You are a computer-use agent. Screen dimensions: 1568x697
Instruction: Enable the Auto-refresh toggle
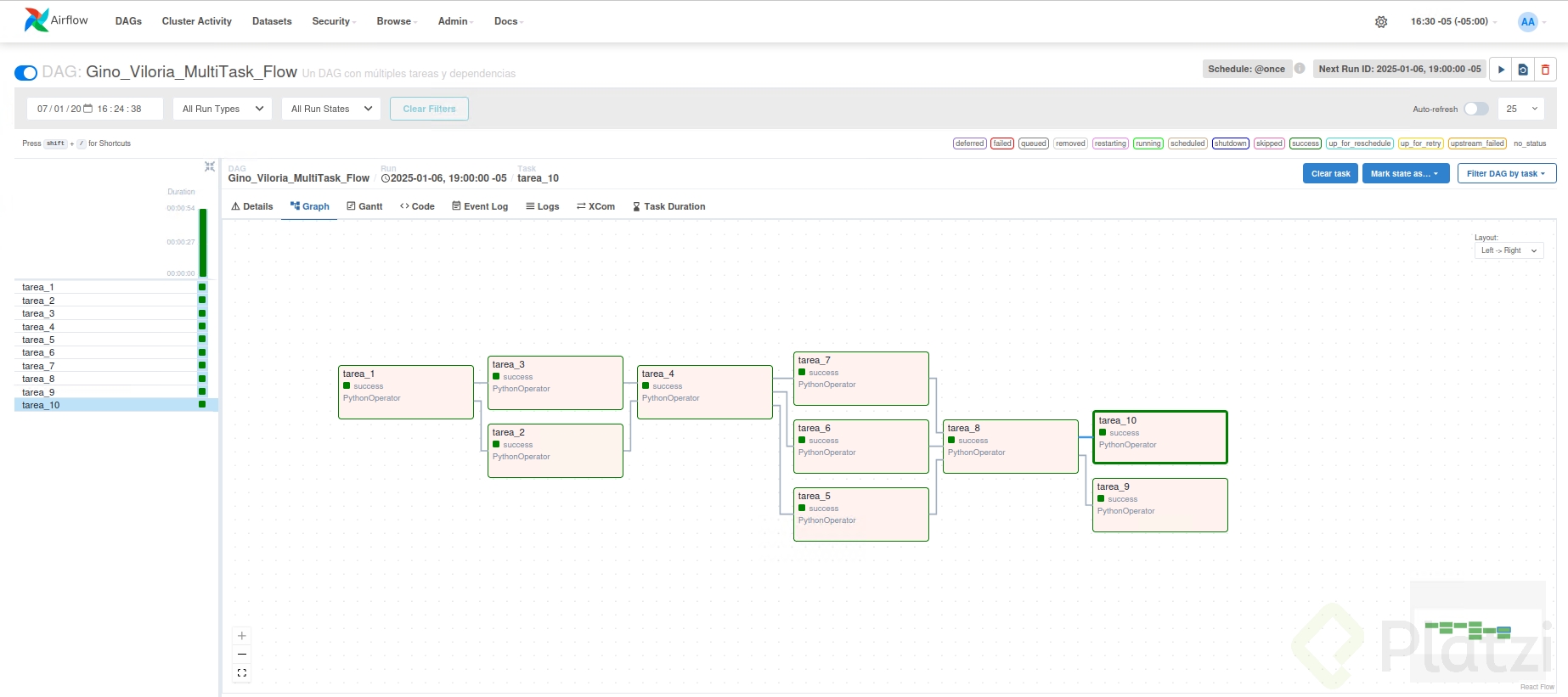pyautogui.click(x=1475, y=109)
